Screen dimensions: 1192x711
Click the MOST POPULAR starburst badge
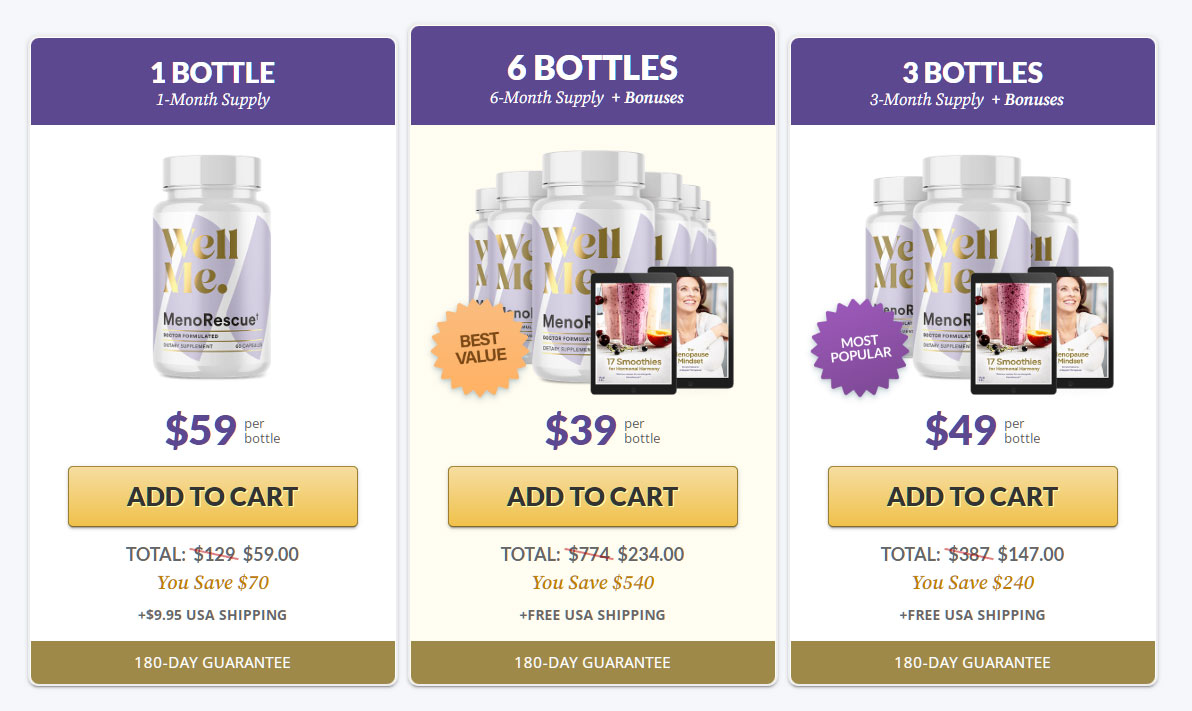(x=859, y=347)
